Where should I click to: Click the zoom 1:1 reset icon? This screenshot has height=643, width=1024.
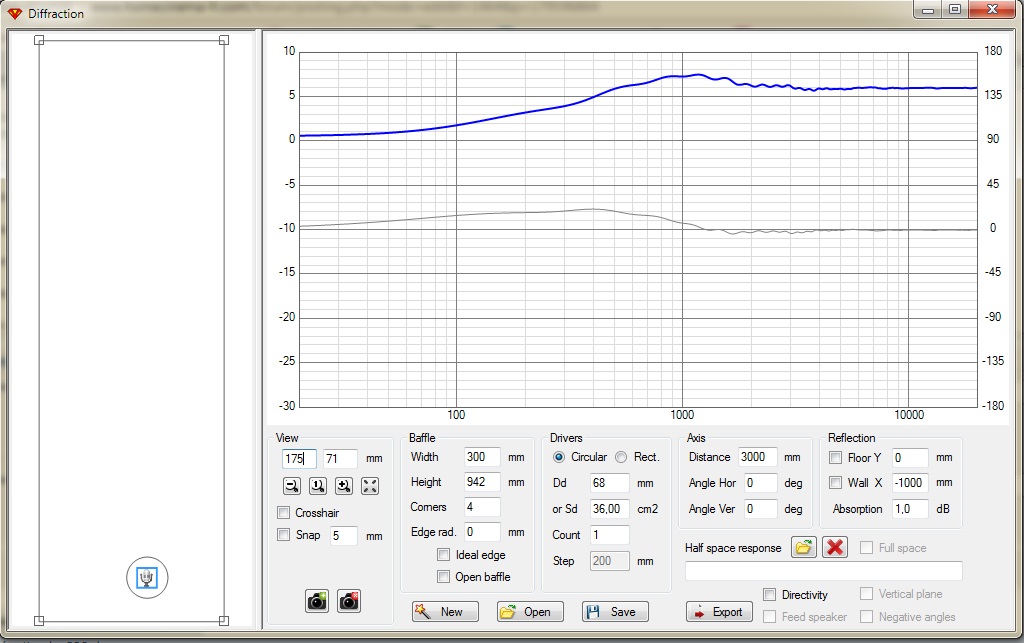pos(317,486)
